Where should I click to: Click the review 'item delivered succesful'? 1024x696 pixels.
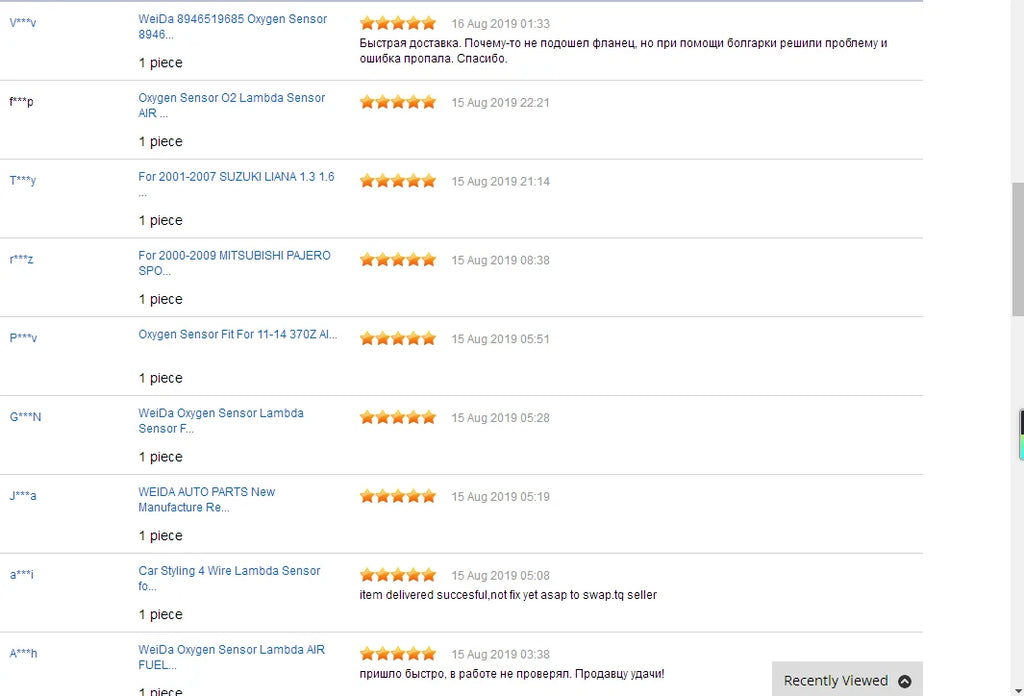[508, 595]
